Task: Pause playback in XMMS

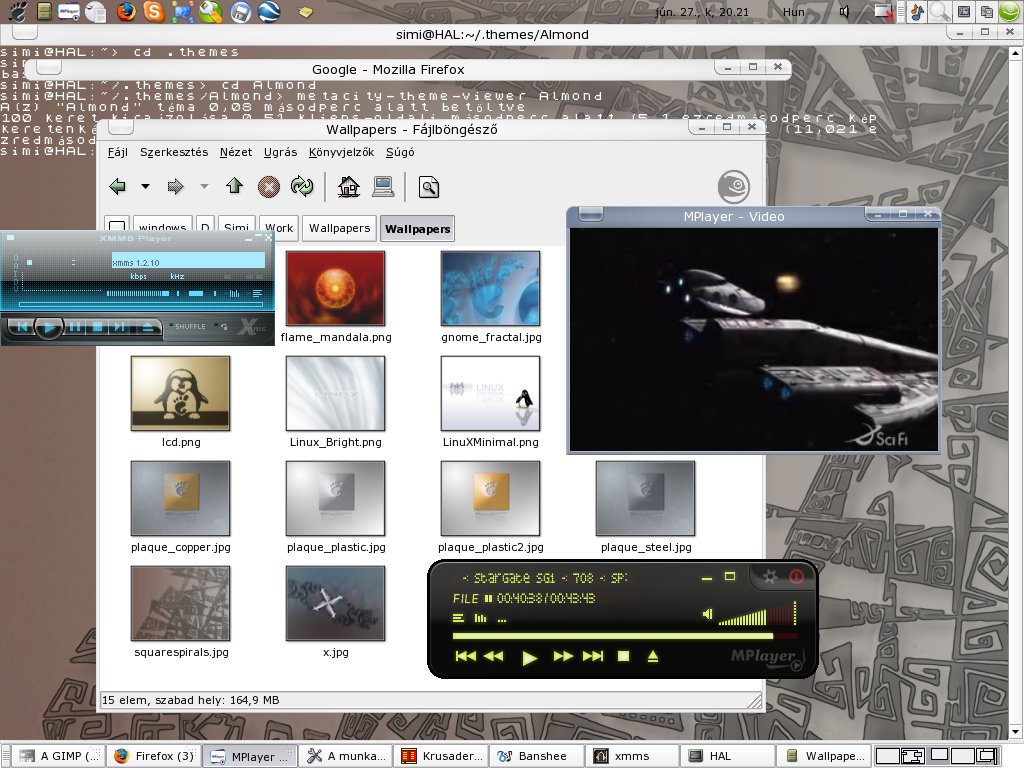Action: click(75, 327)
